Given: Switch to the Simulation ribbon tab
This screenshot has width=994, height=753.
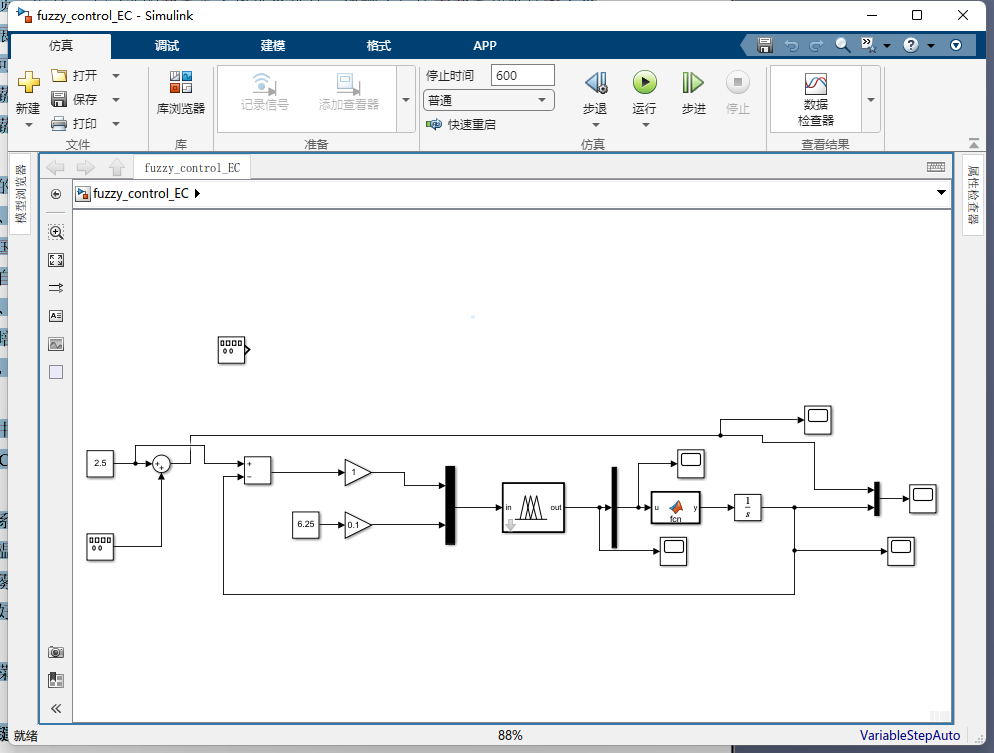Looking at the screenshot, I should coord(61,46).
